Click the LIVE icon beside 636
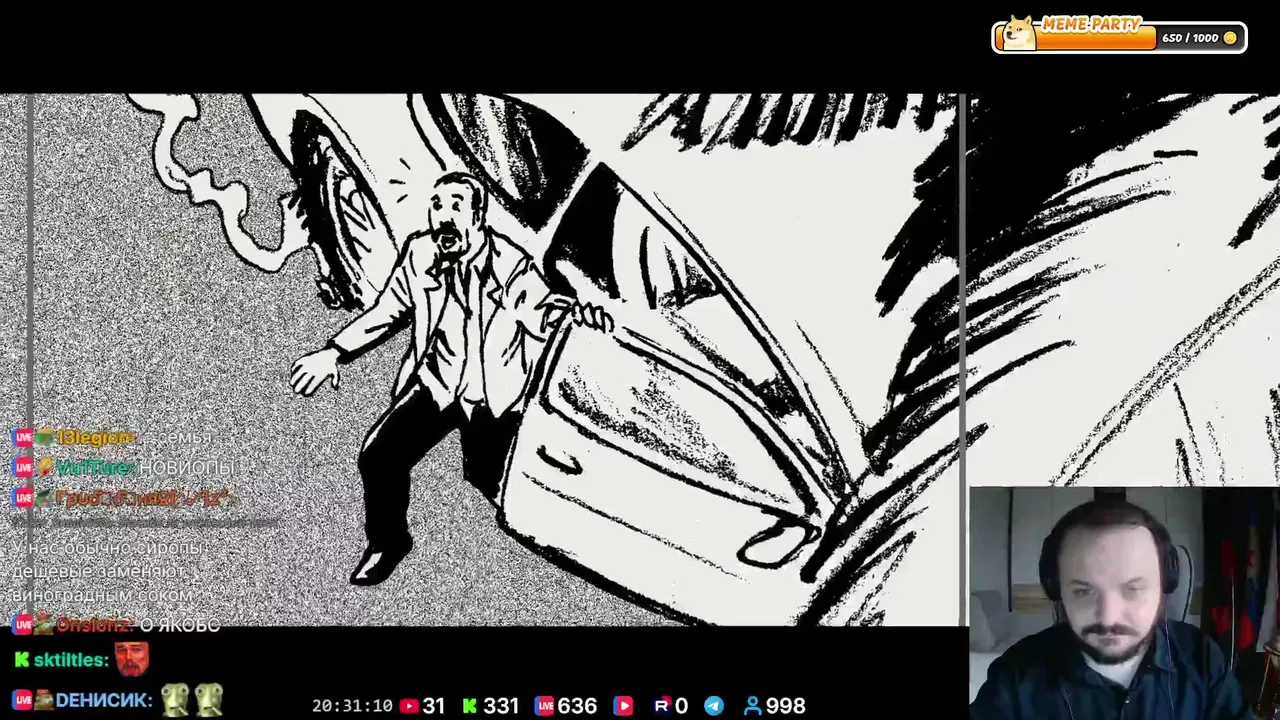Screen dimensions: 1280x720 [545, 706]
